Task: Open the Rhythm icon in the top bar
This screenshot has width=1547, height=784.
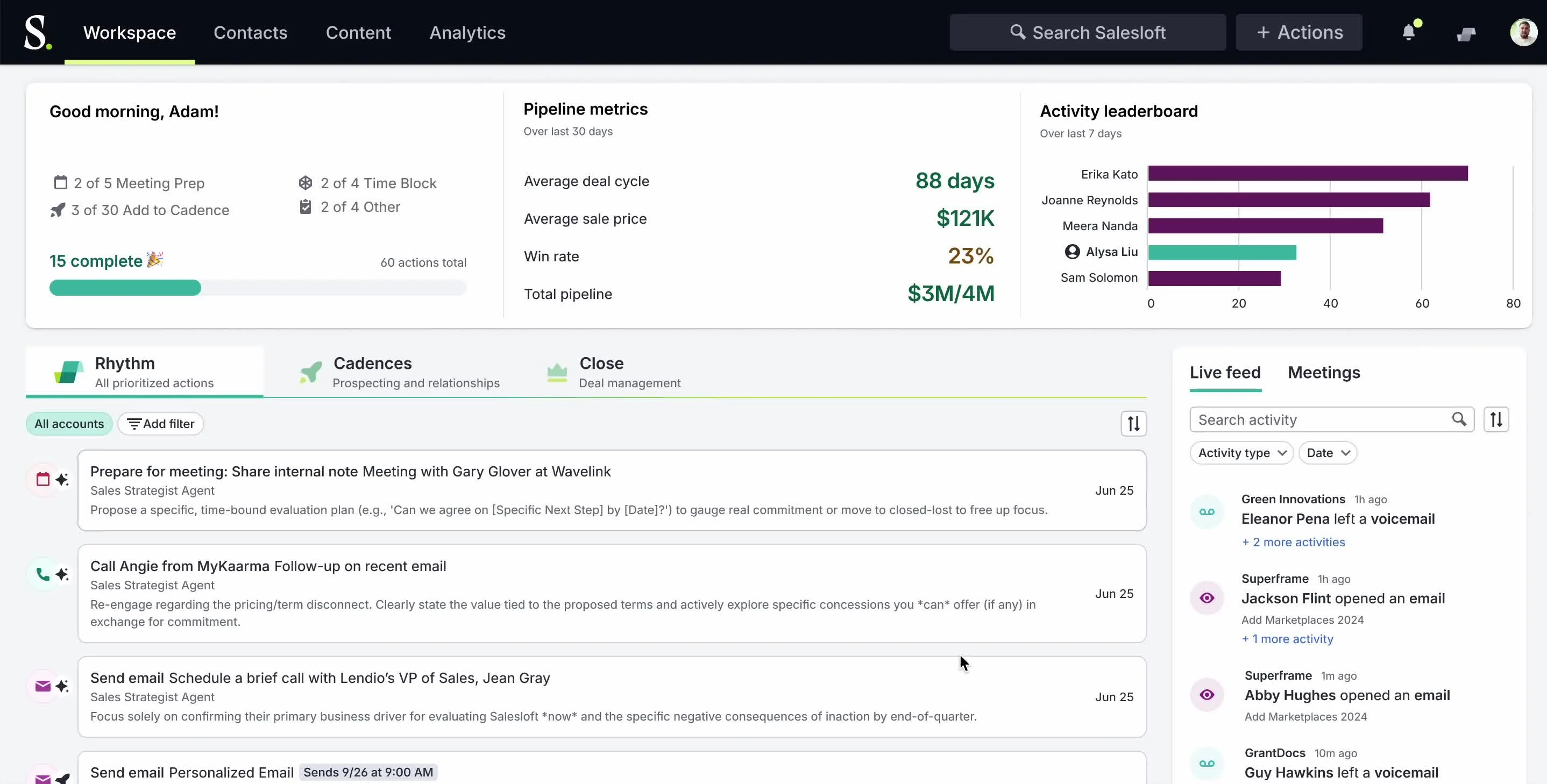Action: (1466, 34)
